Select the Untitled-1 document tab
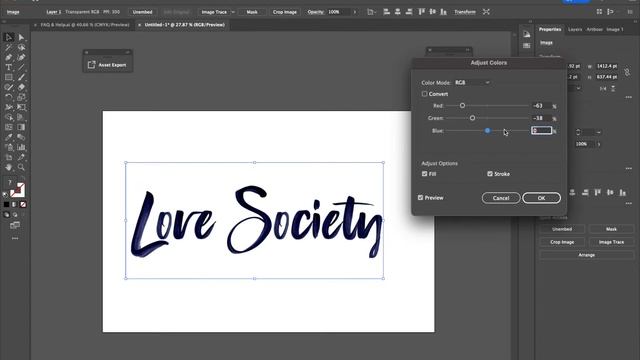This screenshot has width=640, height=360. point(184,25)
